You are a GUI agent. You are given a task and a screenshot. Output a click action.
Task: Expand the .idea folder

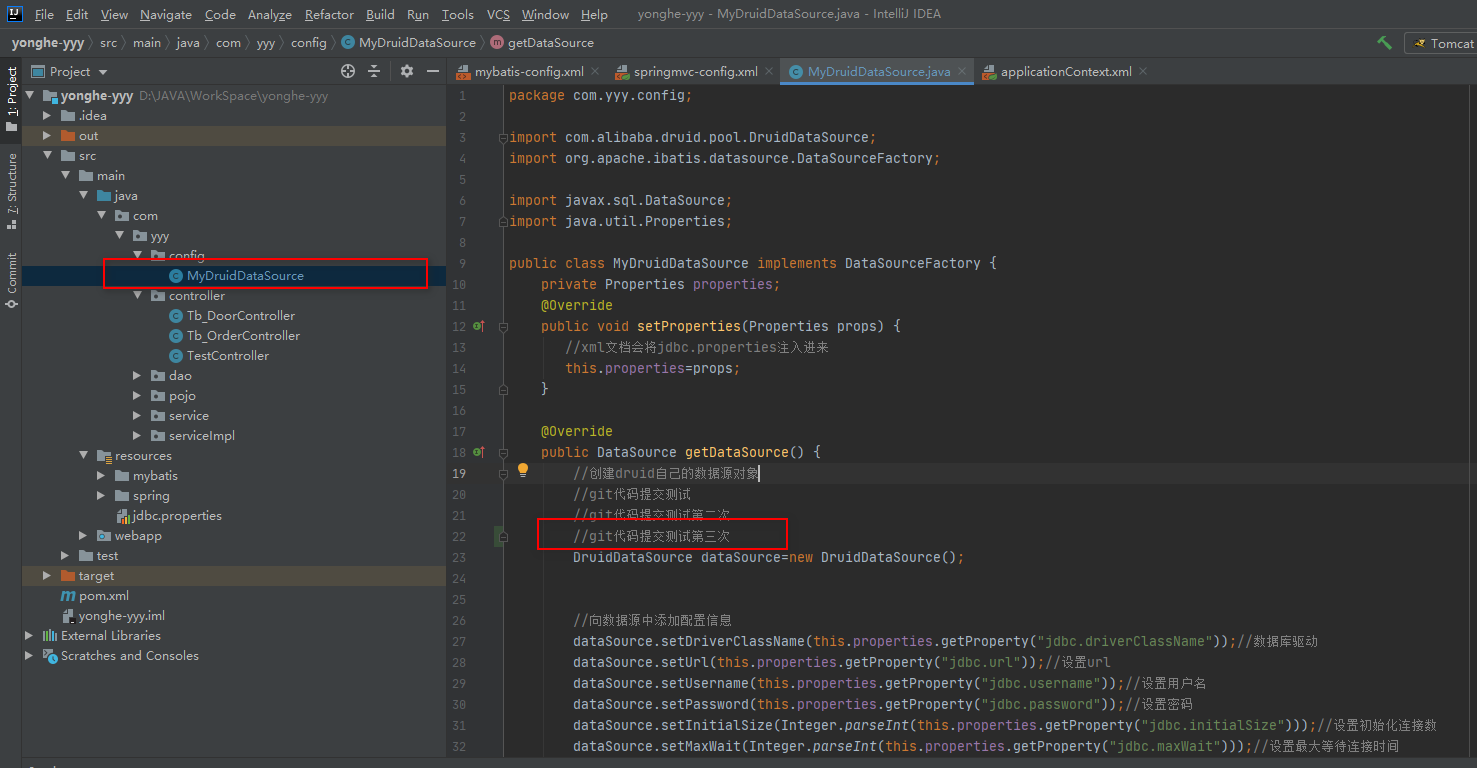point(47,116)
